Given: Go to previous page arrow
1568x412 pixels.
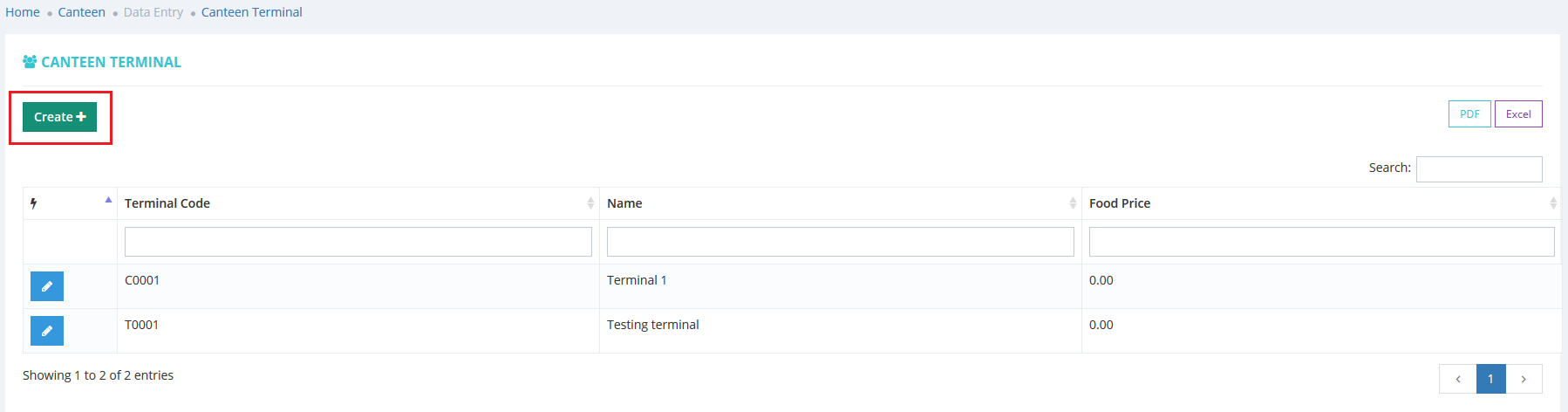Looking at the screenshot, I should pyautogui.click(x=1458, y=379).
